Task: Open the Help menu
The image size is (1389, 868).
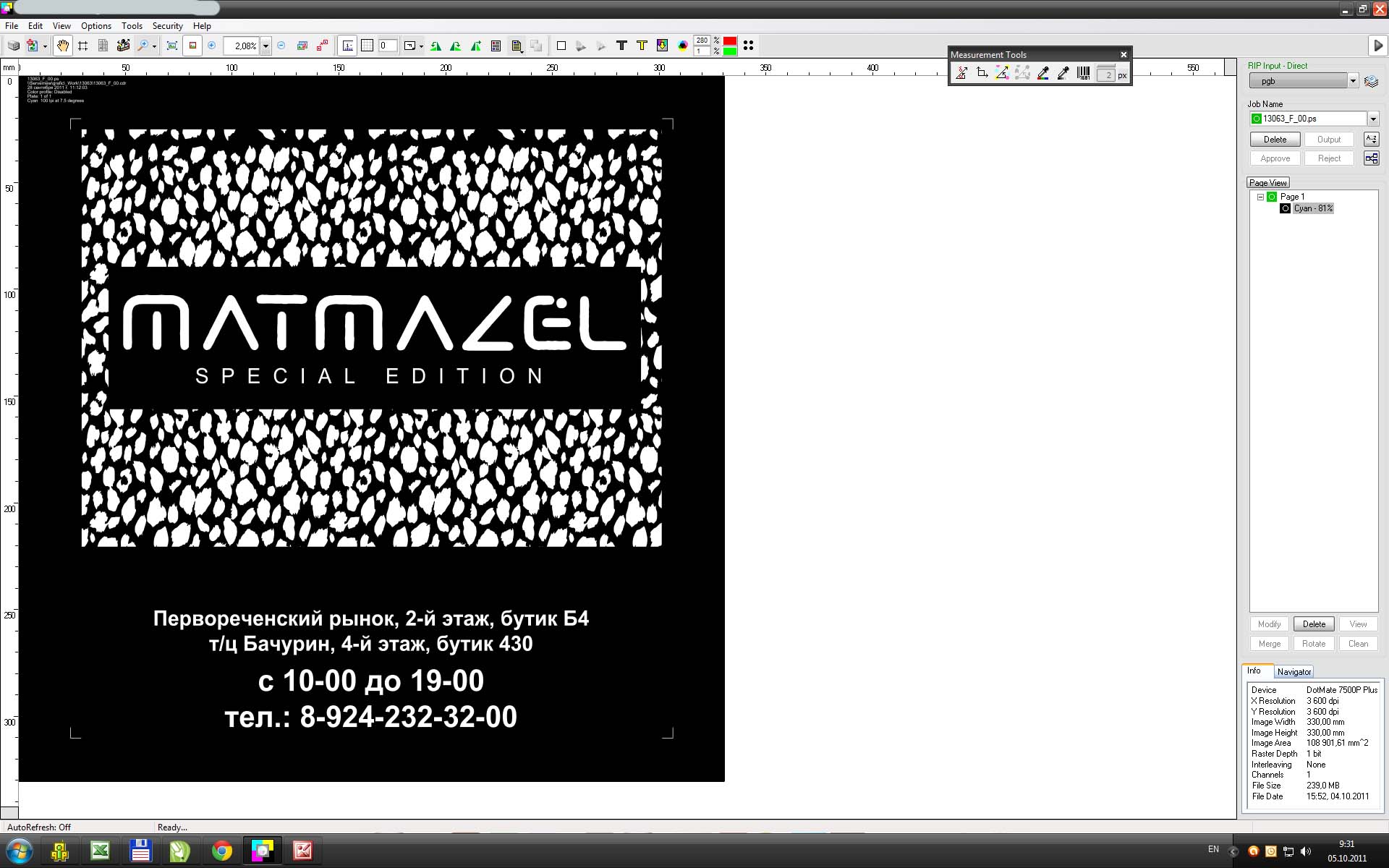Action: [x=202, y=25]
